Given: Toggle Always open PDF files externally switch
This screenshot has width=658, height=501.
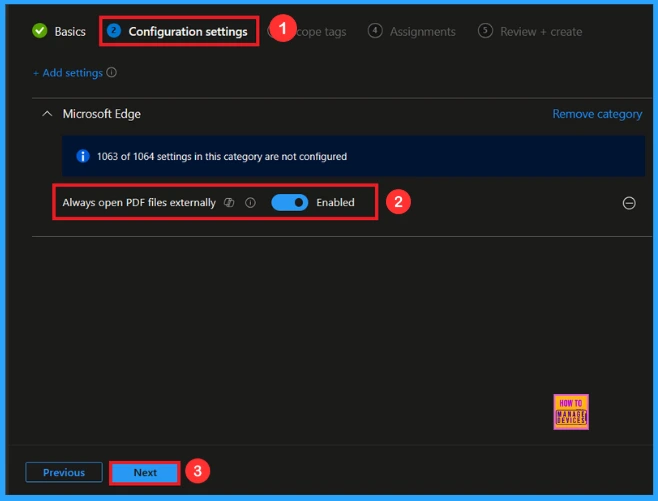Looking at the screenshot, I should click(x=289, y=203).
